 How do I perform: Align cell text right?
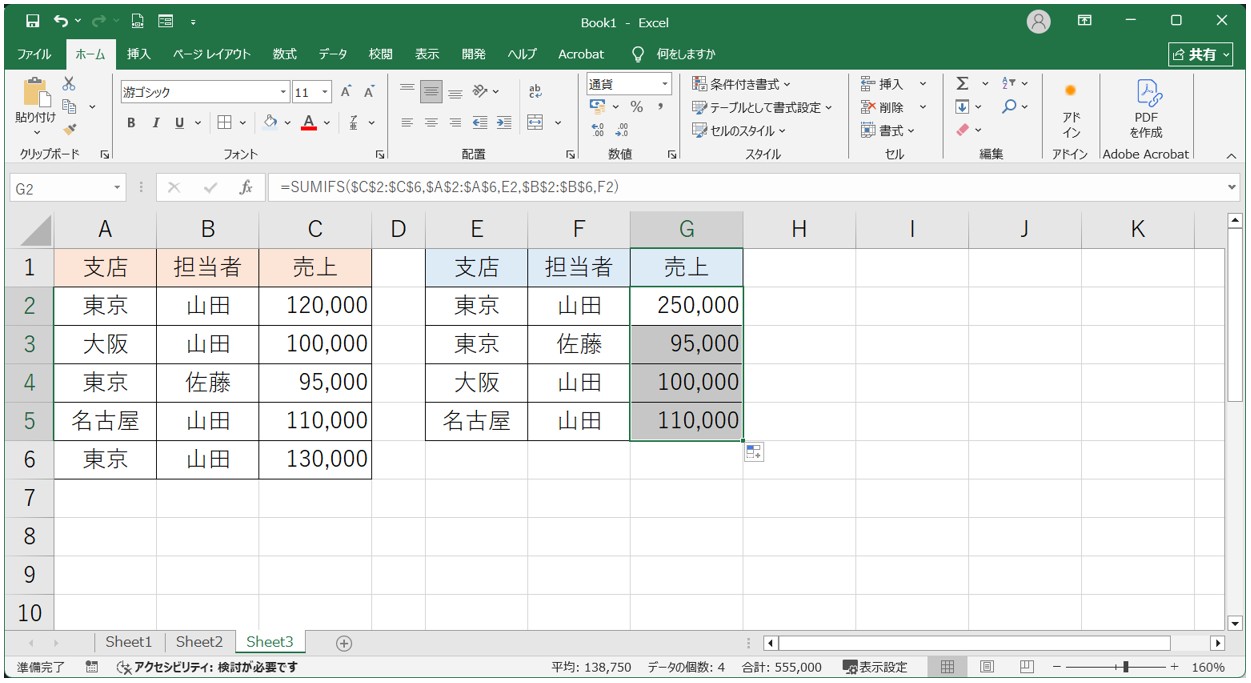[455, 123]
